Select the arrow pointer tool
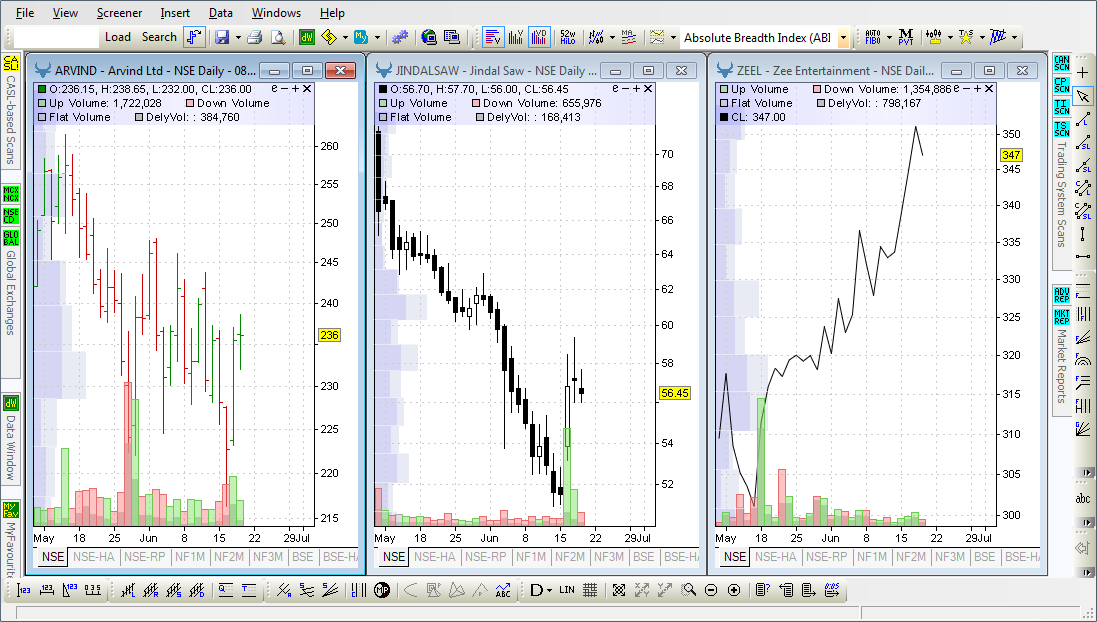The width and height of the screenshot is (1097, 622). (x=1082, y=96)
